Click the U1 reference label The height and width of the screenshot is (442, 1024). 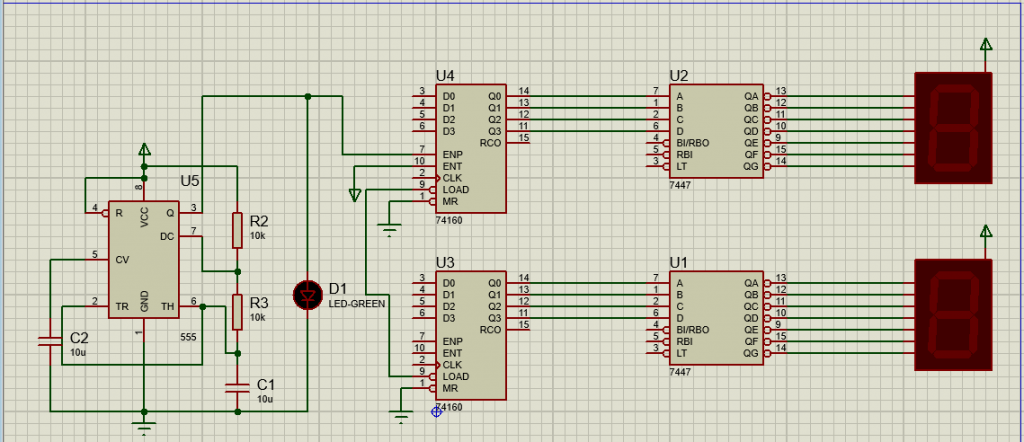(x=679, y=262)
